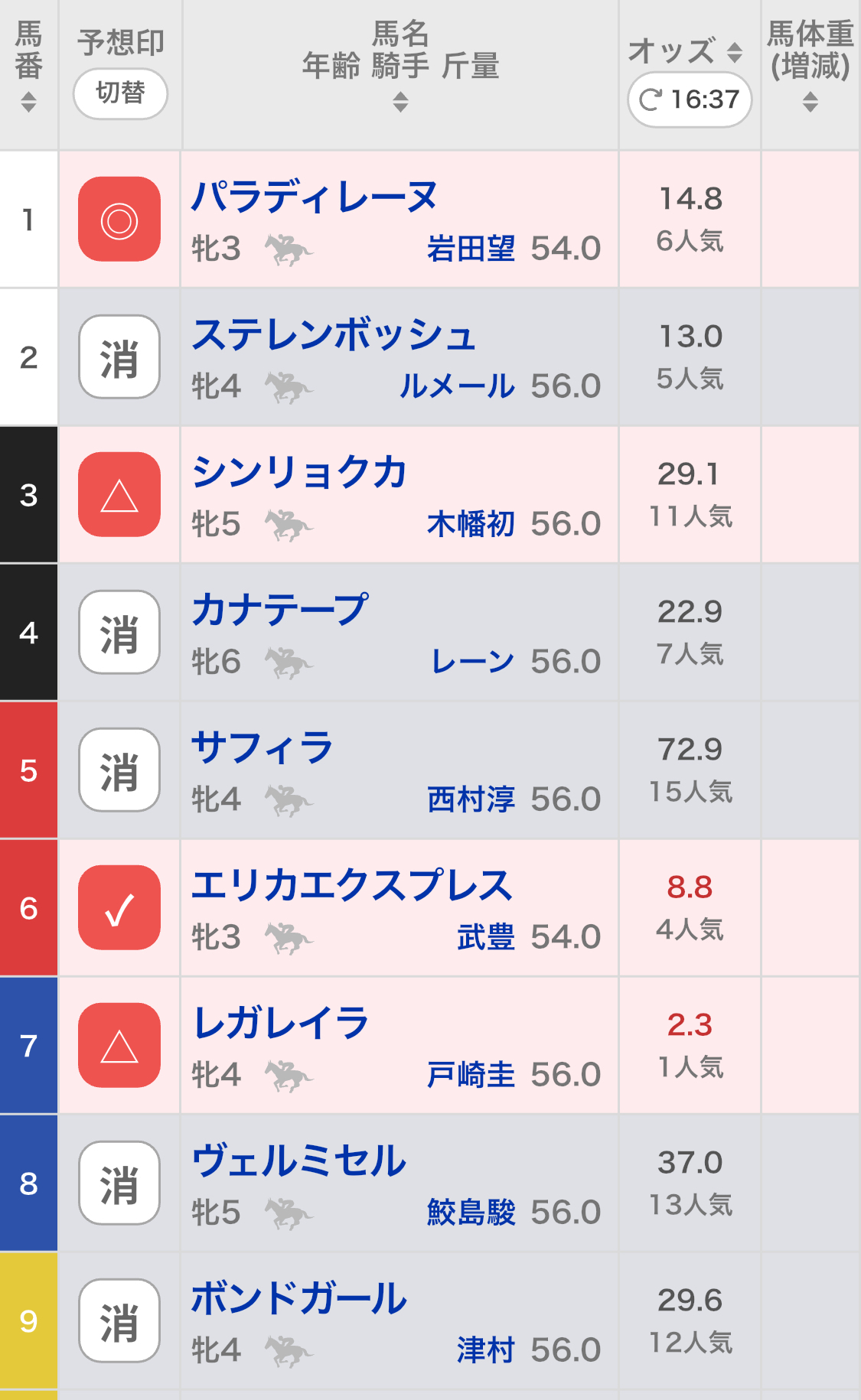Click the red number 6 gate color cell
861x1400 pixels.
28,908
